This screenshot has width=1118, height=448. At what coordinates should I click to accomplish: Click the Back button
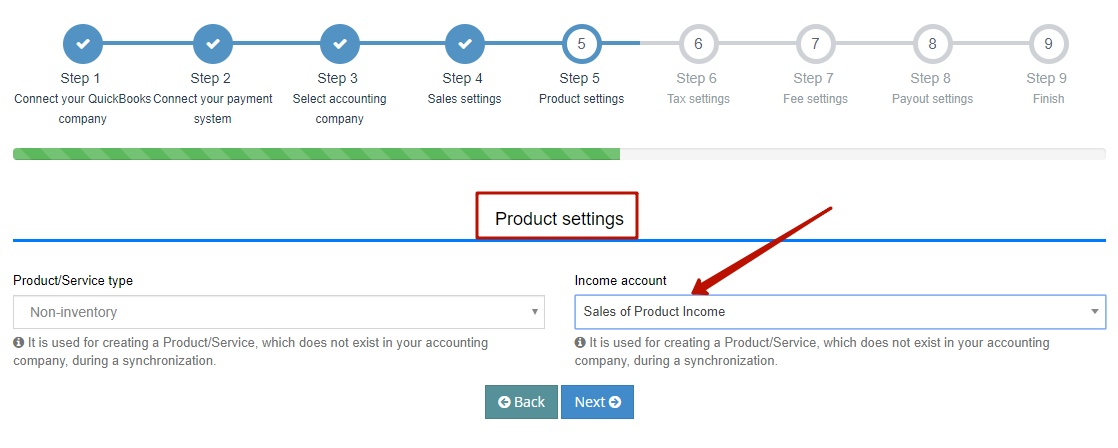521,402
